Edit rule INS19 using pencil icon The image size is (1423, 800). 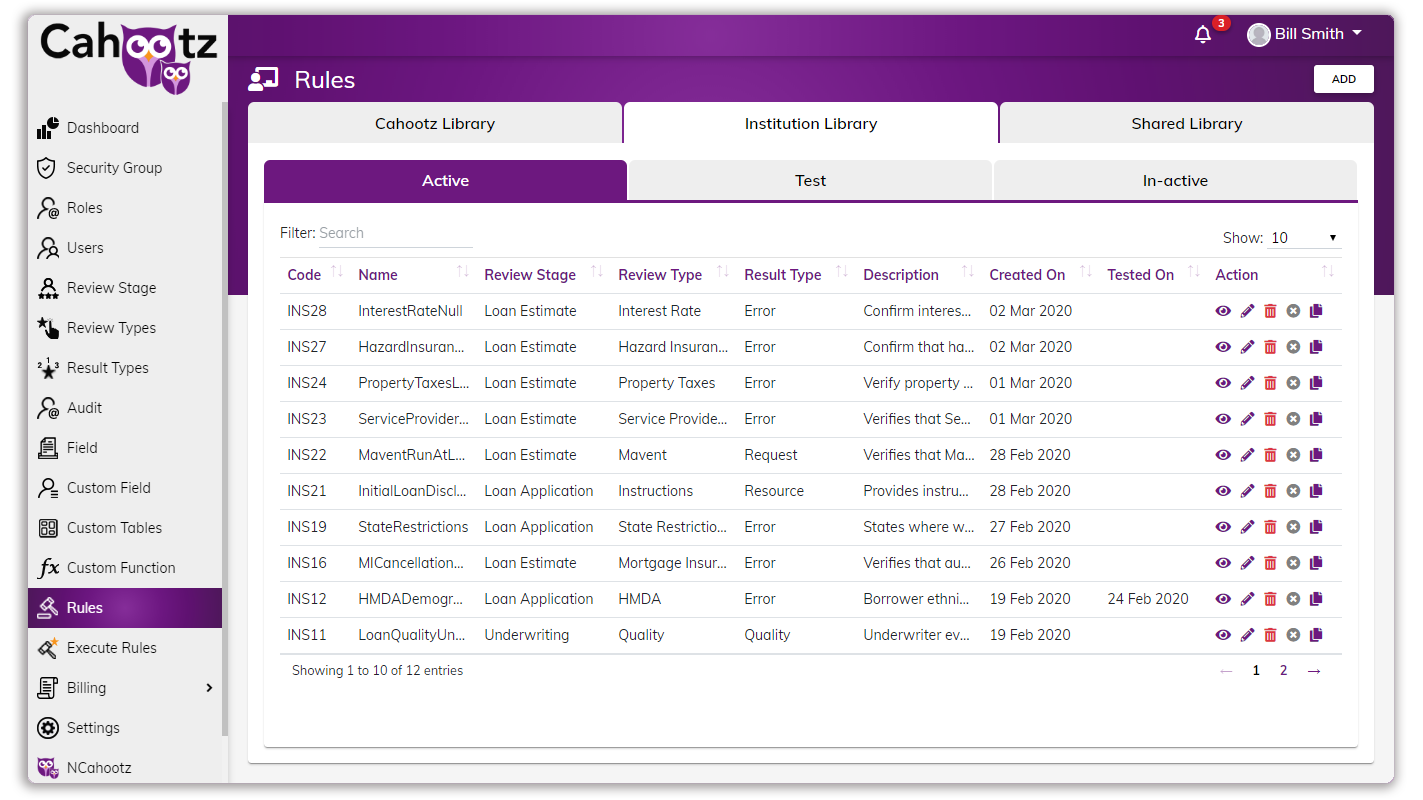click(1247, 527)
